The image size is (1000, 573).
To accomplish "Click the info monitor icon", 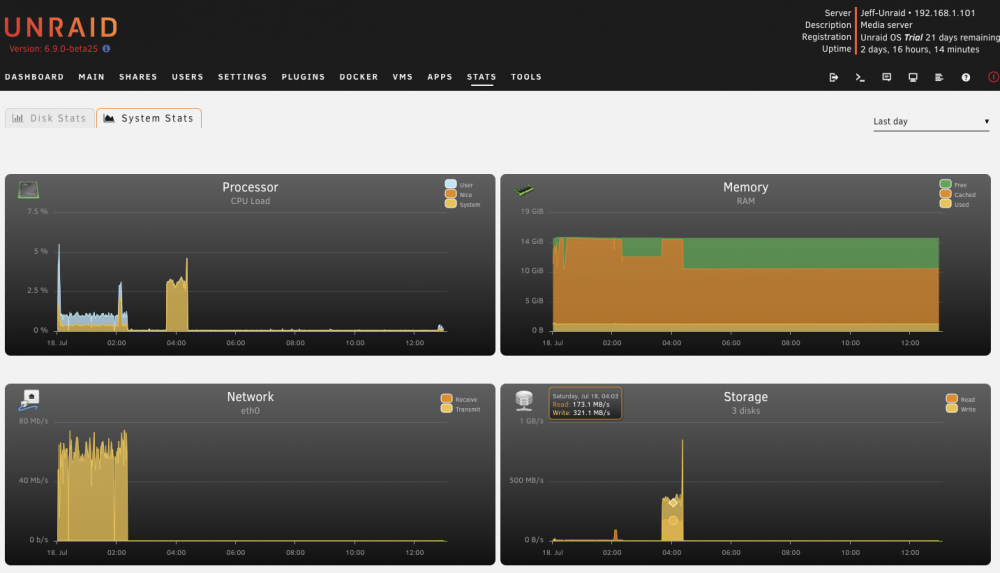I will pyautogui.click(x=913, y=77).
